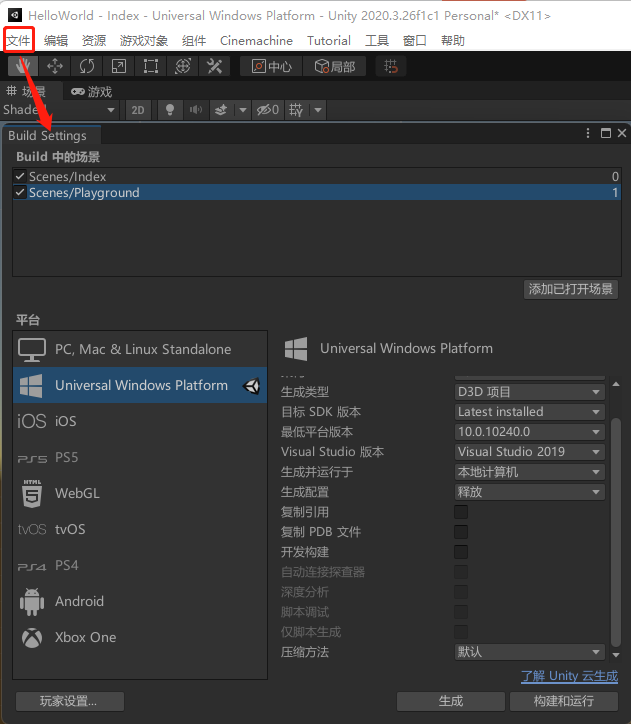Open Visual Studio 版本 dropdown
The width and height of the screenshot is (631, 724).
pyautogui.click(x=529, y=452)
